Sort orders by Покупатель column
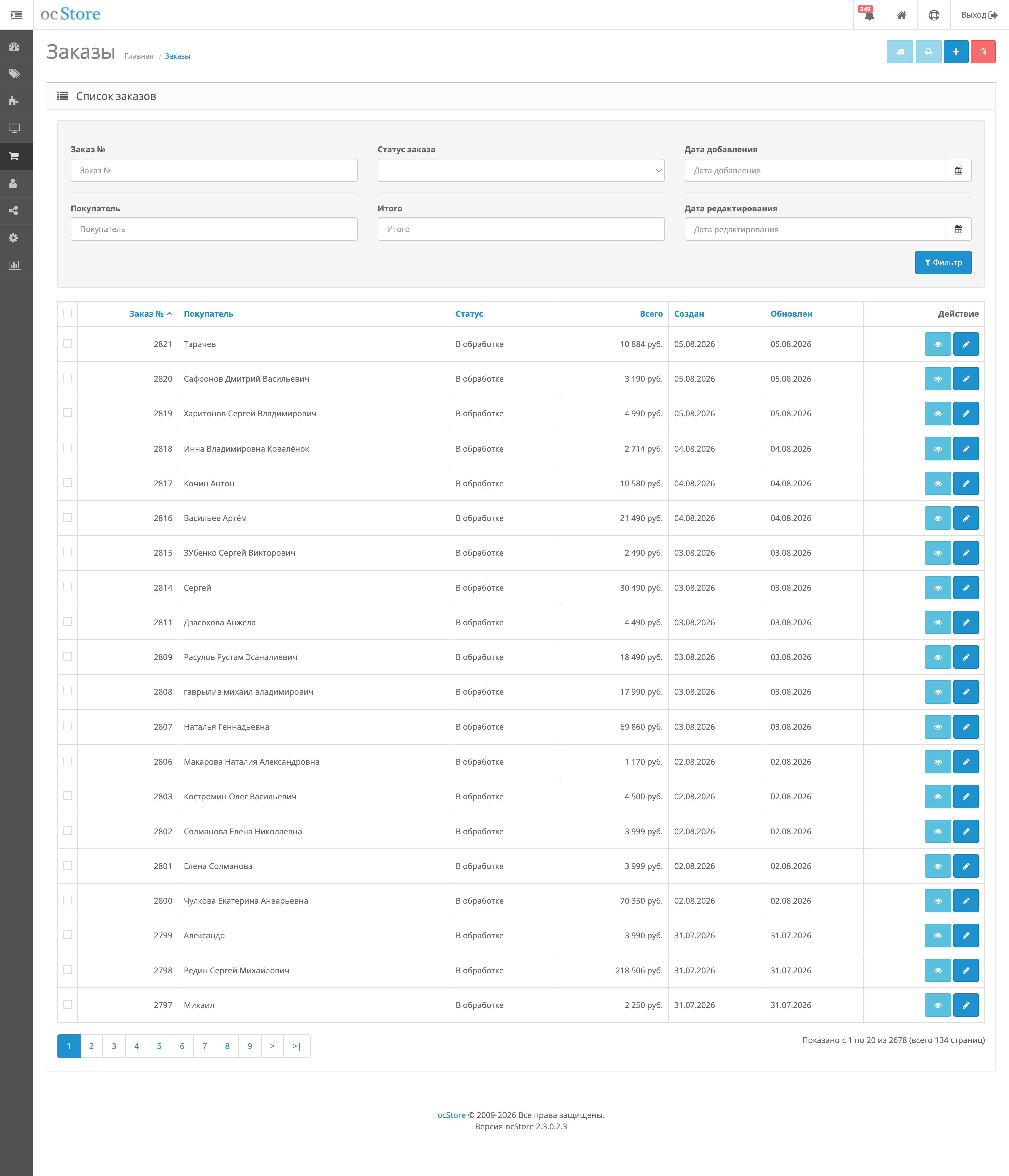Screen dimensions: 1009x1176 pyautogui.click(x=208, y=314)
